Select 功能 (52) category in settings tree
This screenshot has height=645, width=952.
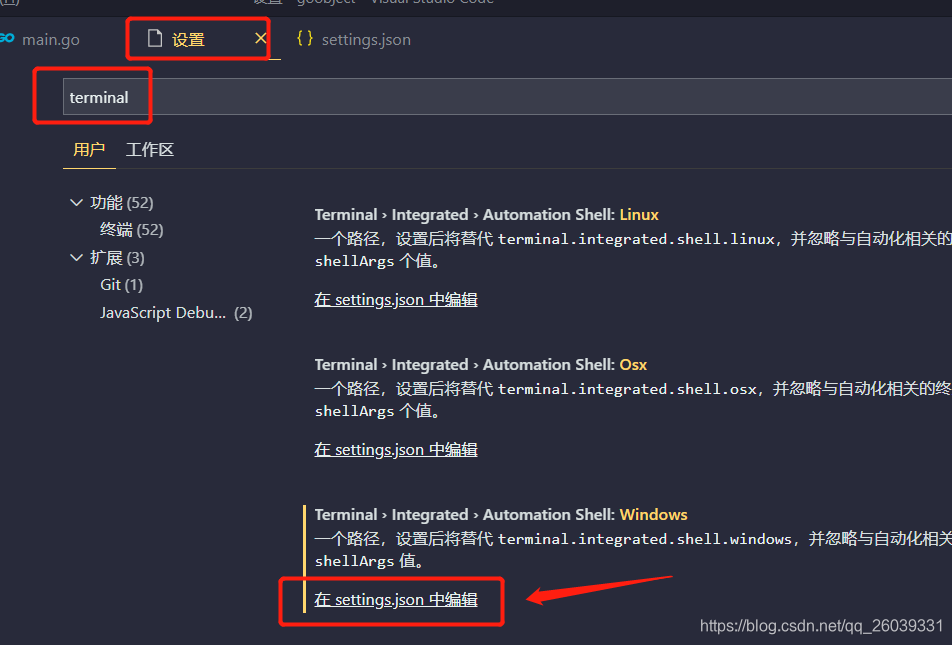(122, 203)
